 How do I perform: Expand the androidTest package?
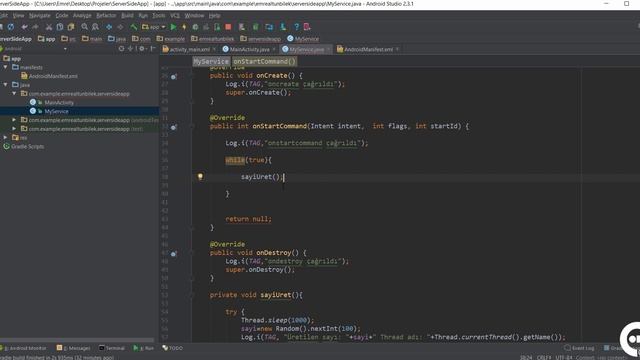click(14, 120)
